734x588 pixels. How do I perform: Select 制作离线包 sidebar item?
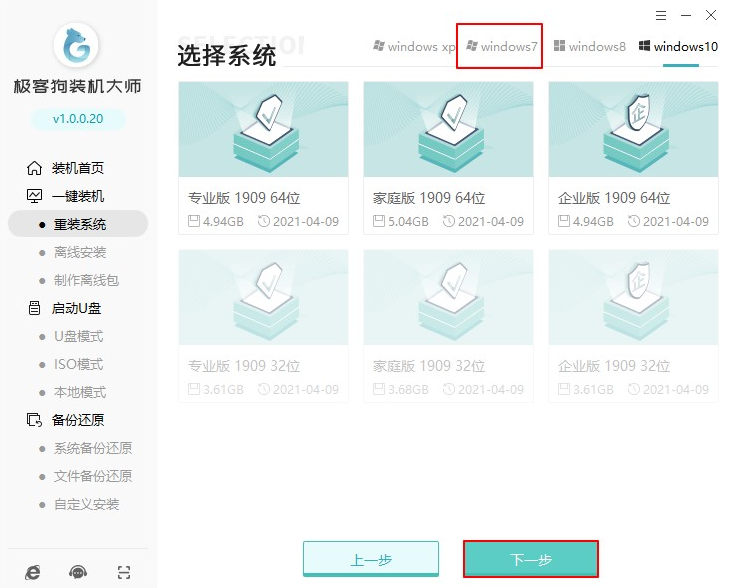[86, 280]
